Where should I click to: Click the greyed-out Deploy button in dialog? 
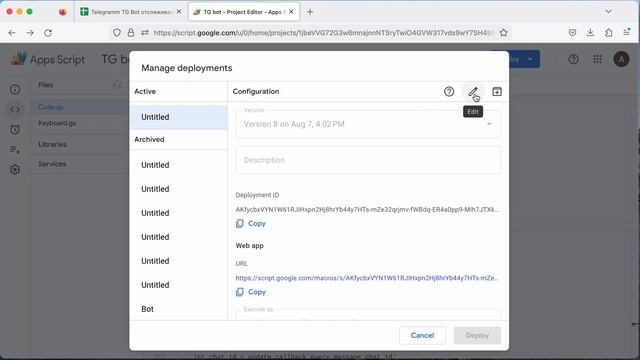click(x=477, y=336)
